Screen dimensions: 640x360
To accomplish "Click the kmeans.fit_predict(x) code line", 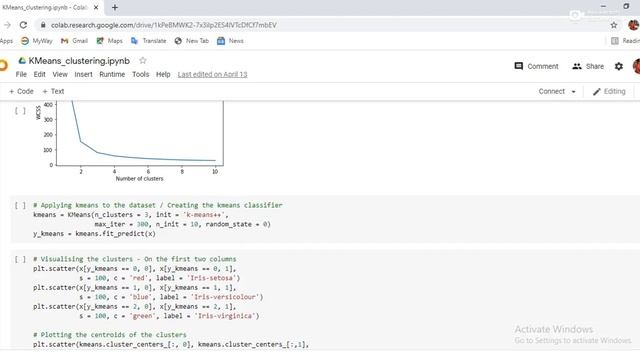I will point(94,234).
